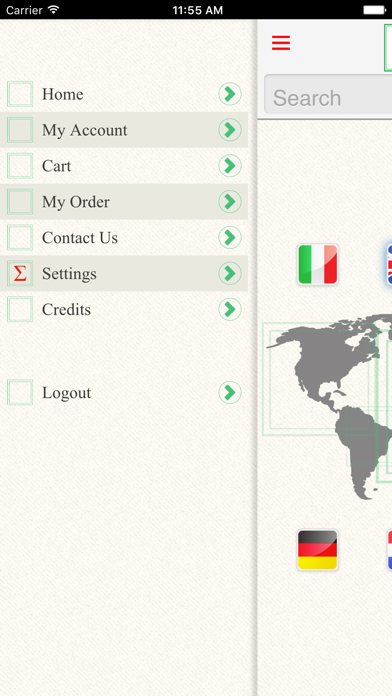Click the red sigma icon beside Settings
This screenshot has width=392, height=696.
click(x=20, y=273)
